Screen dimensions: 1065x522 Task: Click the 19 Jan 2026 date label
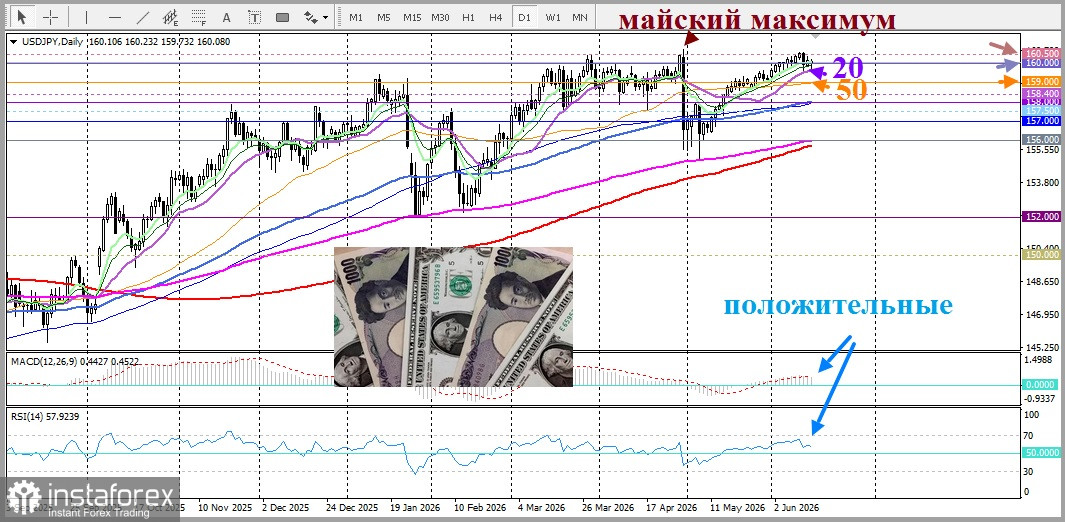[414, 508]
